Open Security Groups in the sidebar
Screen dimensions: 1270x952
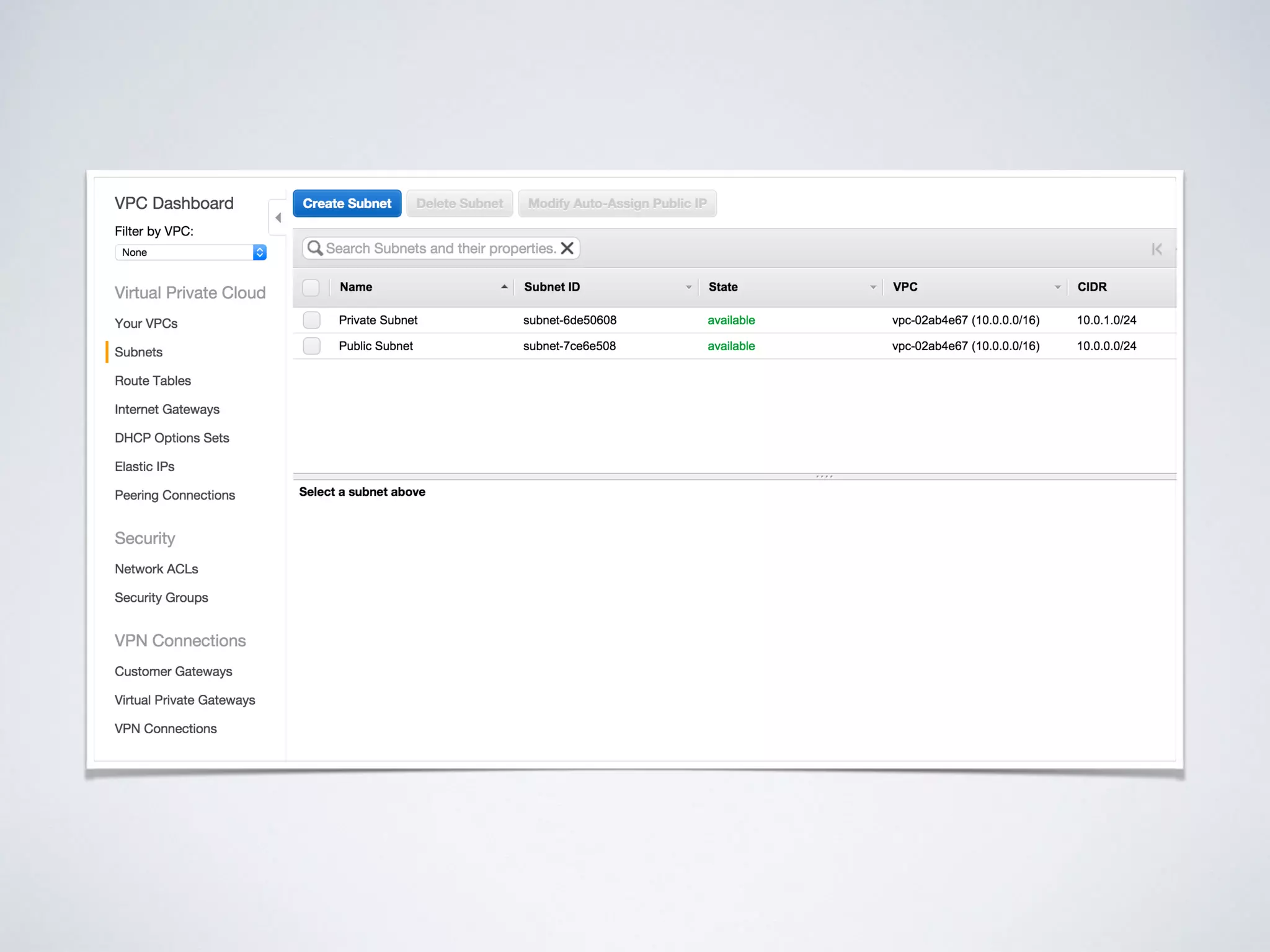coord(161,597)
